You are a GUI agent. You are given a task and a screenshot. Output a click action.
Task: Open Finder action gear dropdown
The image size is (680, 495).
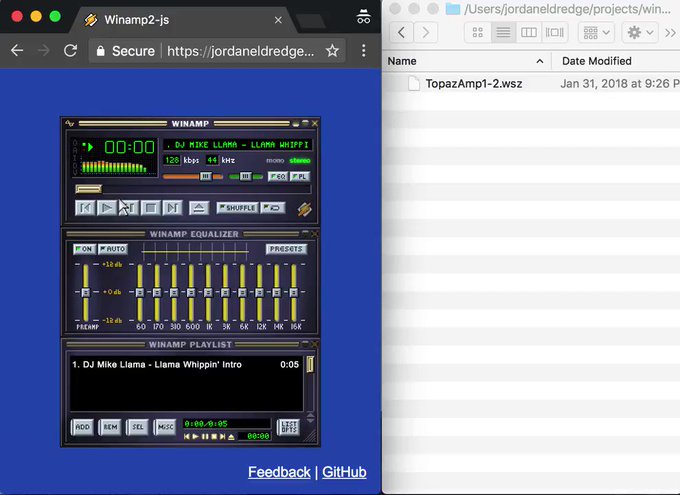(640, 33)
